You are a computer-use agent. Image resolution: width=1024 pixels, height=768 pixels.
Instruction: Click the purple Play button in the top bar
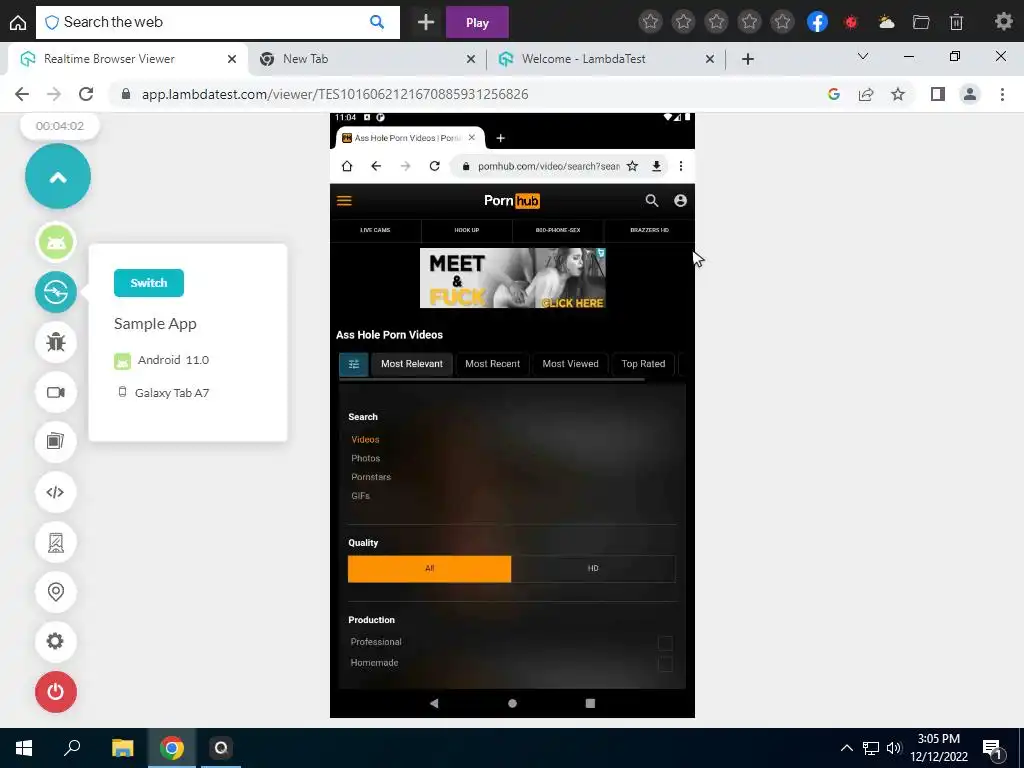[x=477, y=22]
